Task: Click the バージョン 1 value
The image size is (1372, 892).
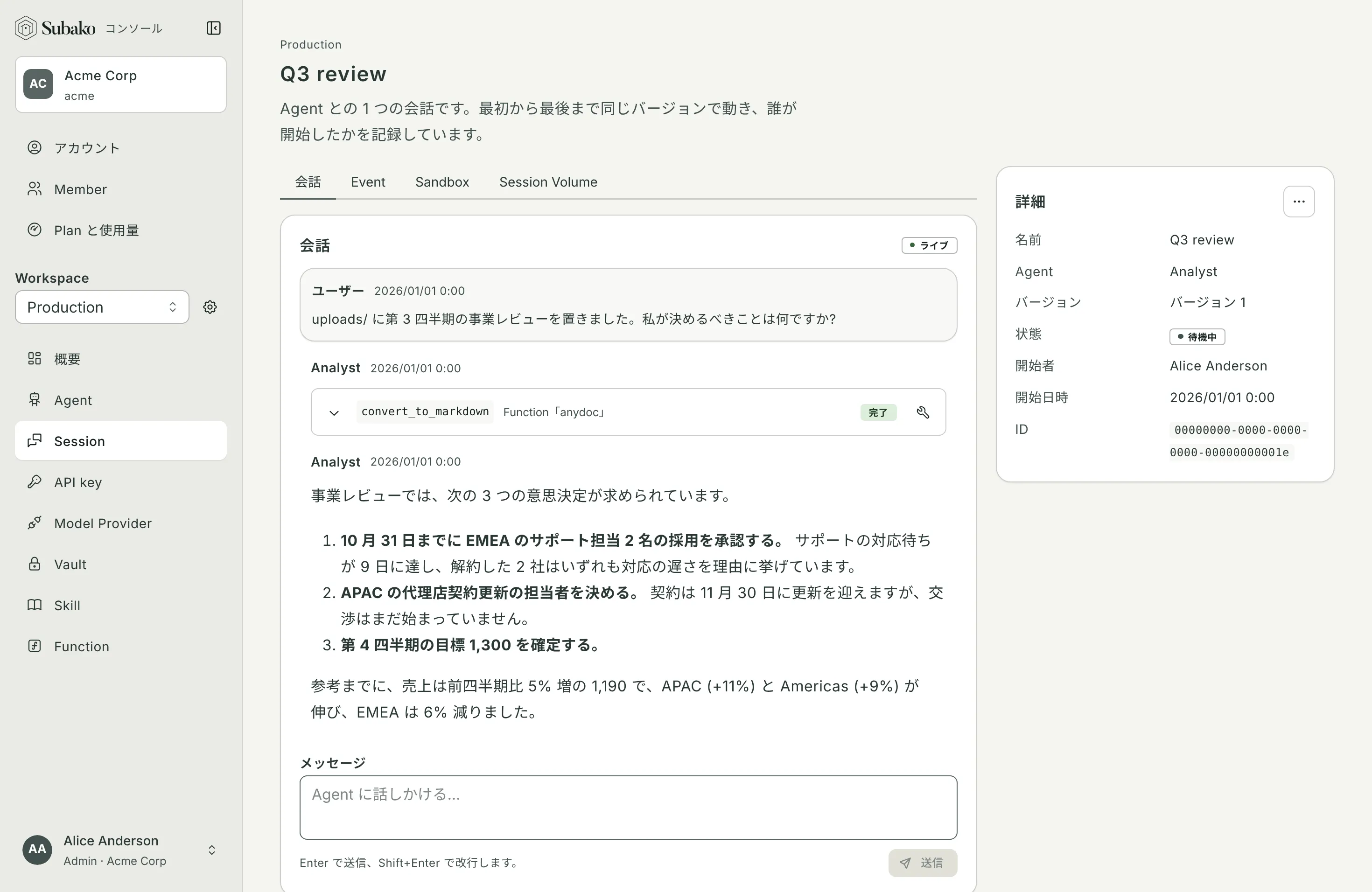Action: click(1208, 302)
